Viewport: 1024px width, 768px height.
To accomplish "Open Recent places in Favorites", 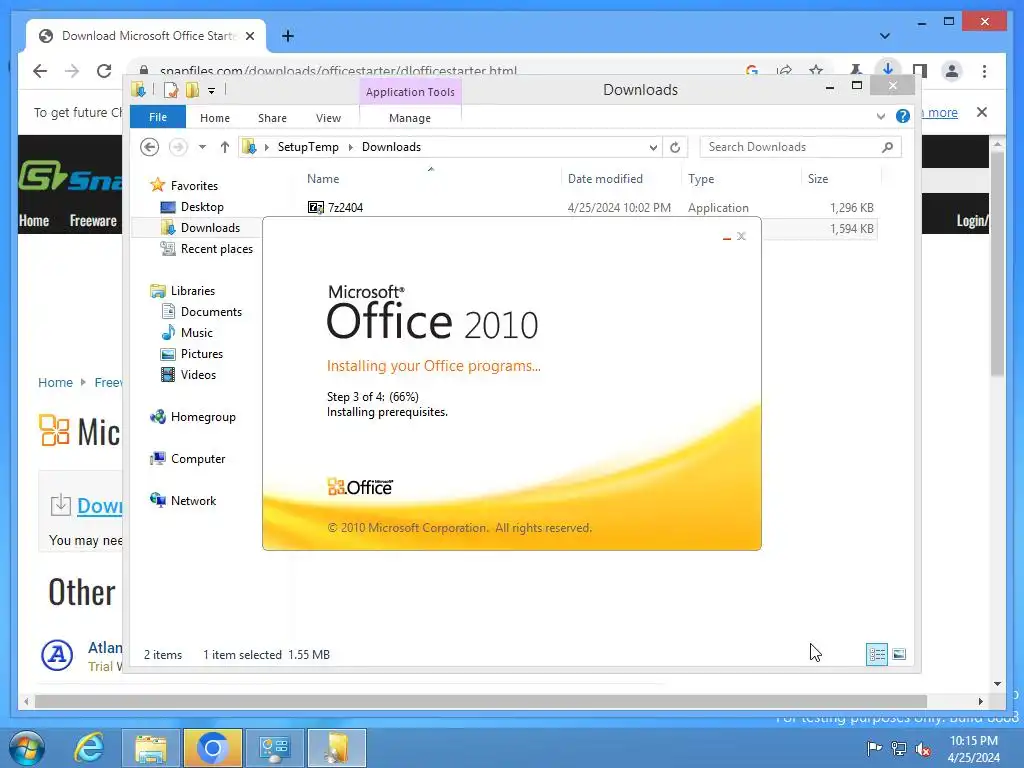I will (x=217, y=249).
